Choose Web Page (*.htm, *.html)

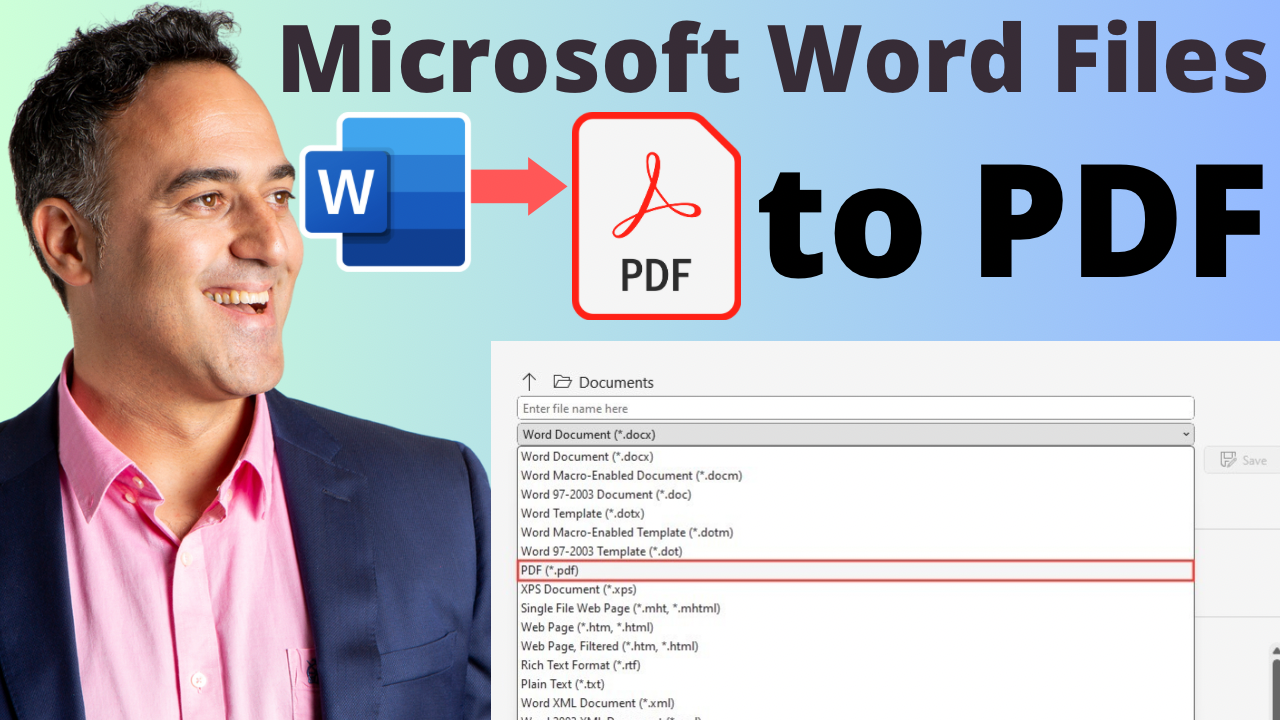point(855,628)
